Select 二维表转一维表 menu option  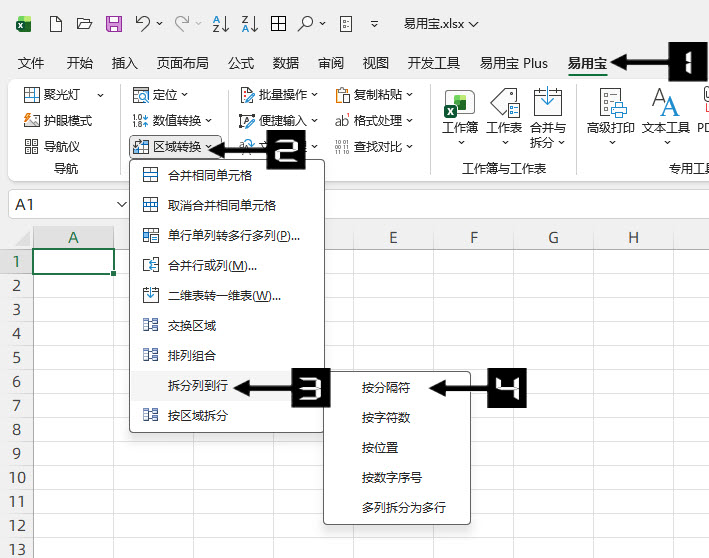point(223,295)
